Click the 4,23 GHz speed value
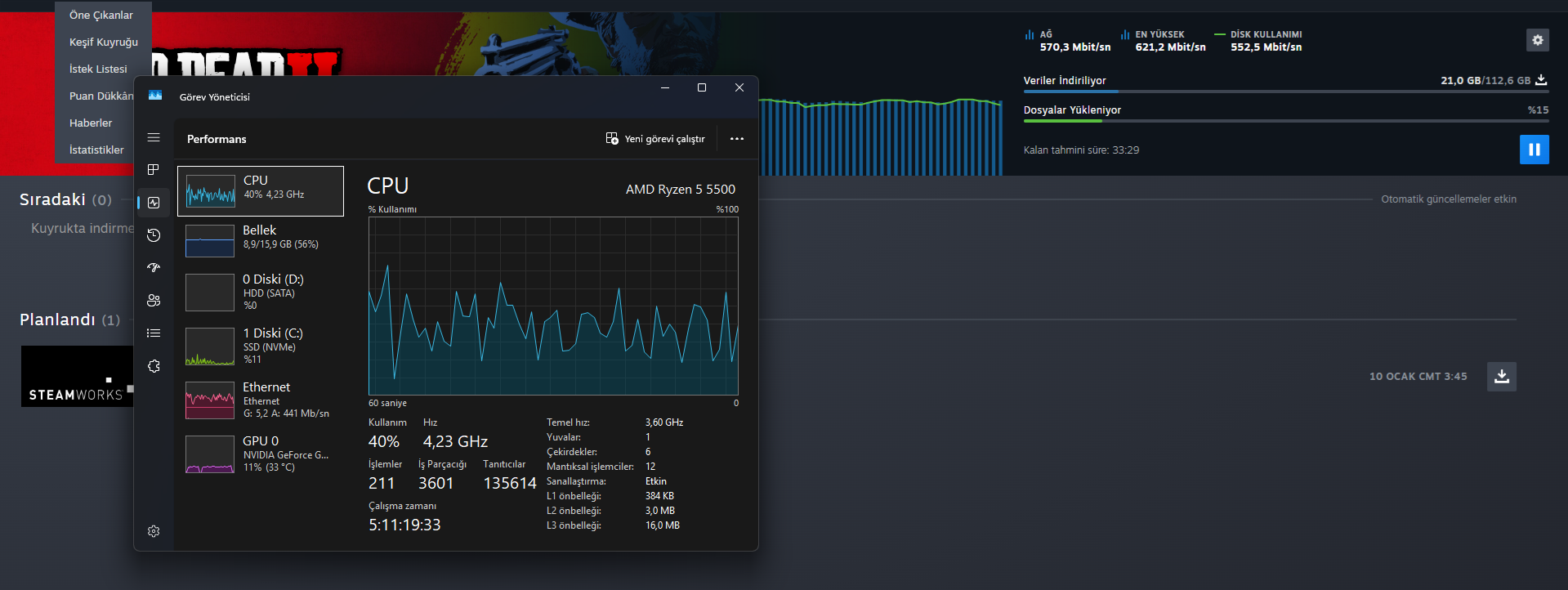Screen dimensions: 1568x590 (455, 442)
